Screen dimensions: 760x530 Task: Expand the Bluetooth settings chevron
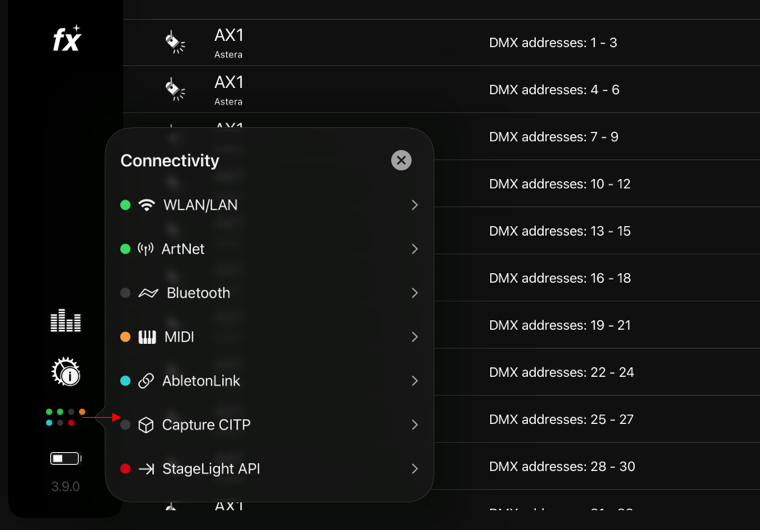tap(414, 293)
